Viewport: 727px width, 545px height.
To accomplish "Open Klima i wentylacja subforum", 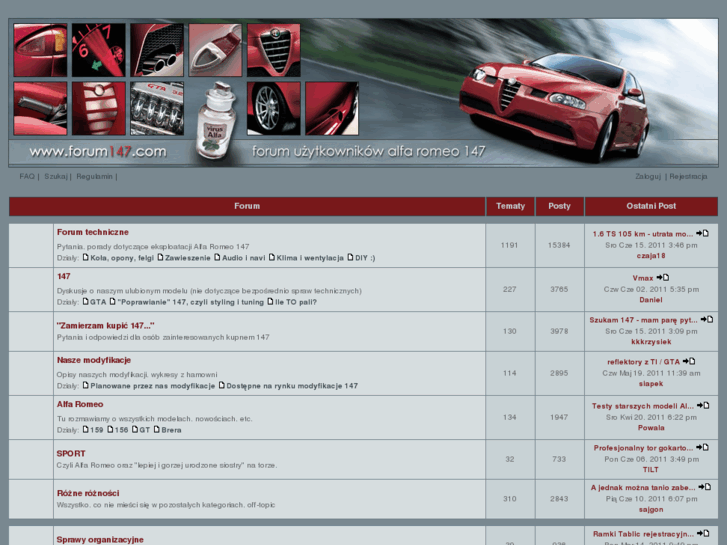I will (x=310, y=258).
